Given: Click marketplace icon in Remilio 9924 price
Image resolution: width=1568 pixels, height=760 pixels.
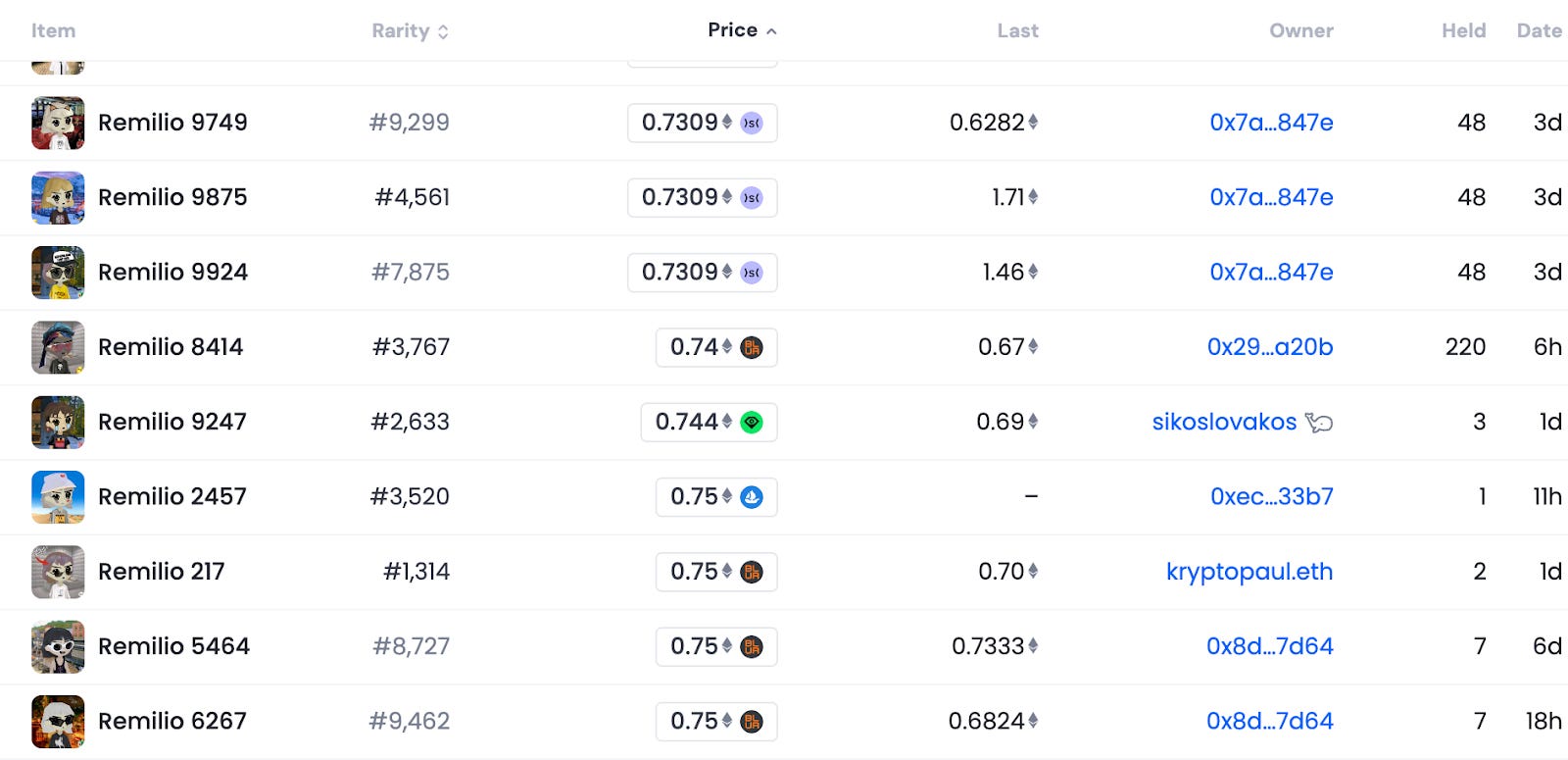Looking at the screenshot, I should (752, 273).
